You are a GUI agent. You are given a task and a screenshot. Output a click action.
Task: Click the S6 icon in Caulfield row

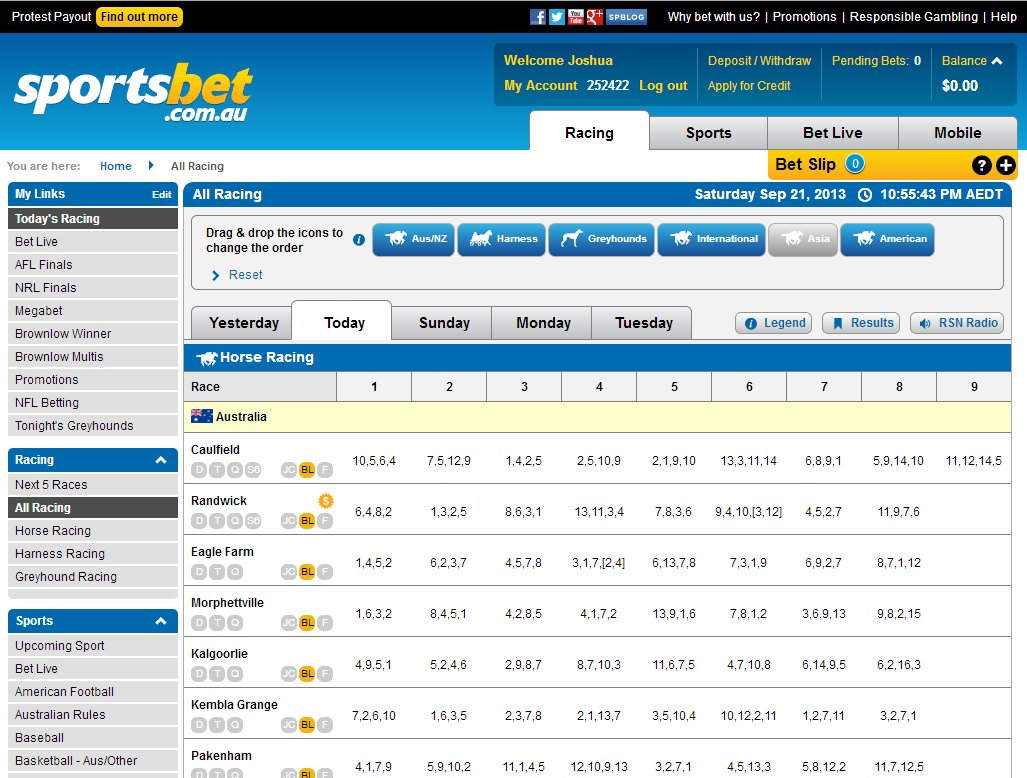point(253,470)
